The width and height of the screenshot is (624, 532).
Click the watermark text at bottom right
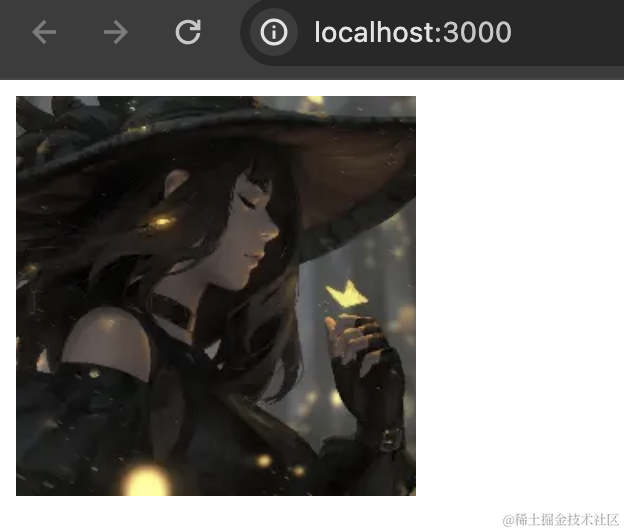tap(560, 519)
